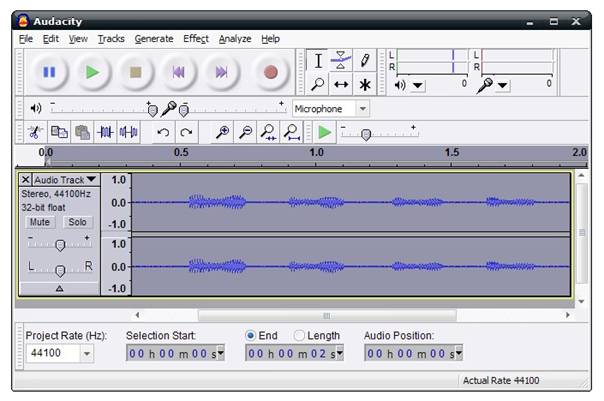Click the Fit Selection zoom icon
This screenshot has width=604, height=401.
click(x=268, y=132)
